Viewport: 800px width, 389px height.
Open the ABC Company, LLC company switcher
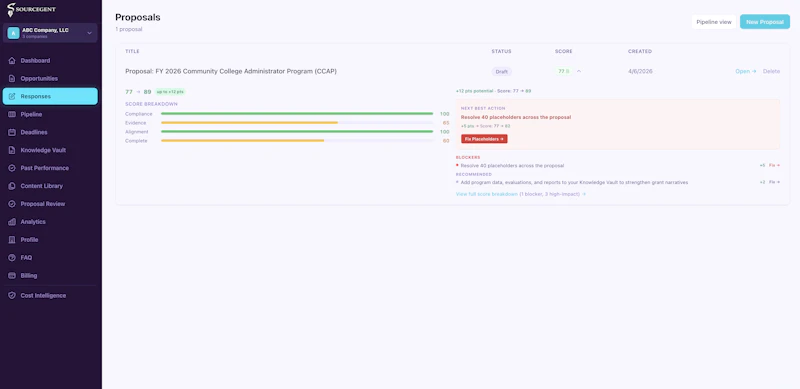[x=50, y=33]
